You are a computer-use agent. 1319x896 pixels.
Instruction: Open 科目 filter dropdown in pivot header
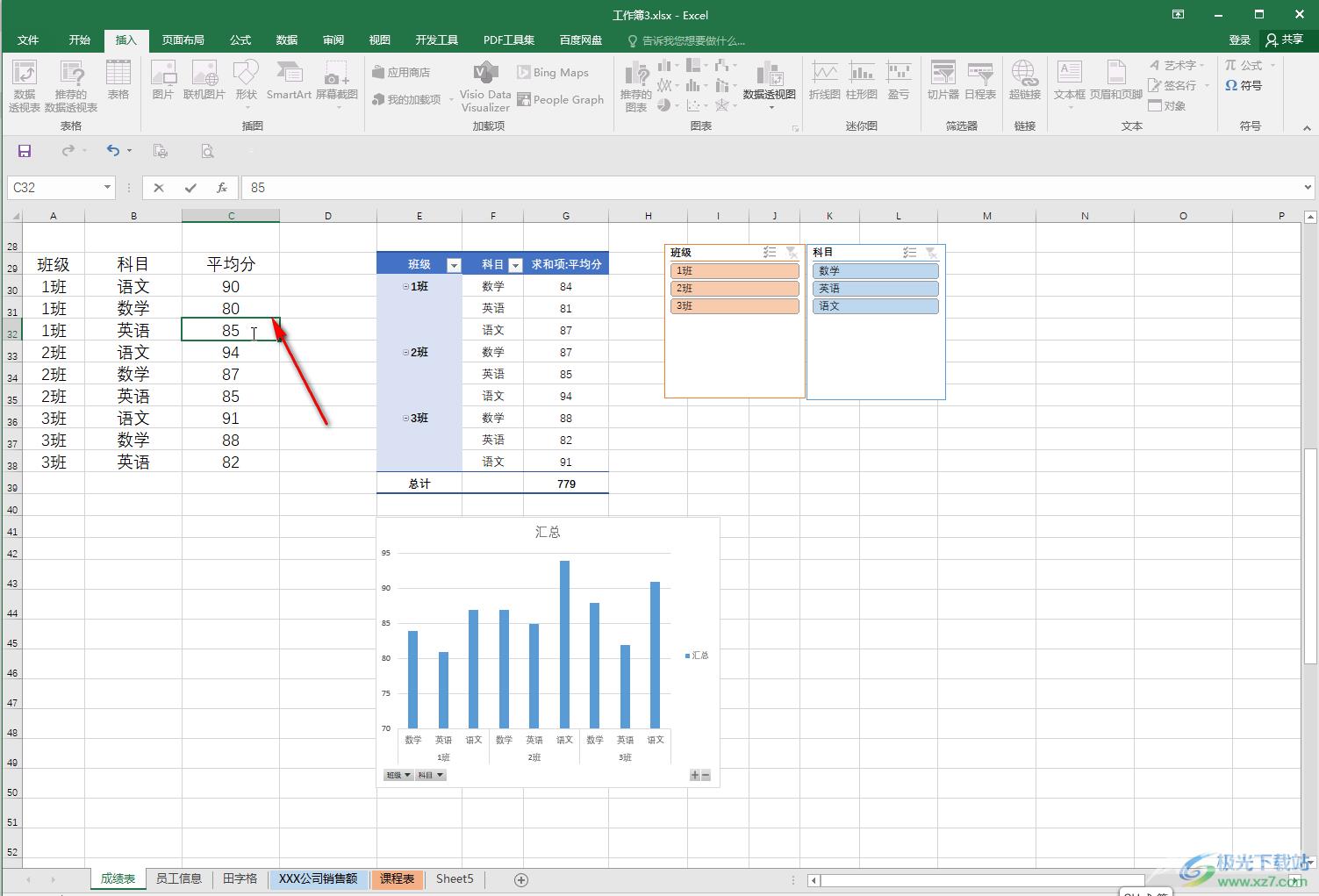515,265
